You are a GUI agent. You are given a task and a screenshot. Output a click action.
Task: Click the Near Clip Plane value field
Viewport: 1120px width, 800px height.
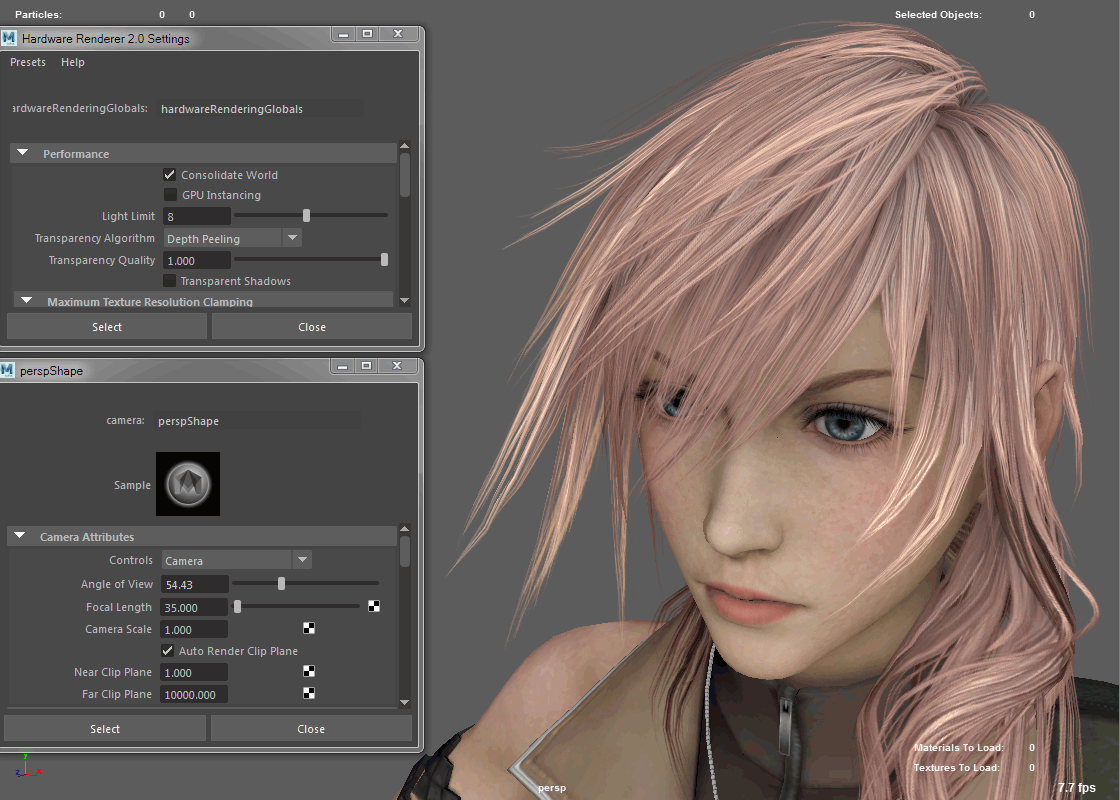point(194,672)
